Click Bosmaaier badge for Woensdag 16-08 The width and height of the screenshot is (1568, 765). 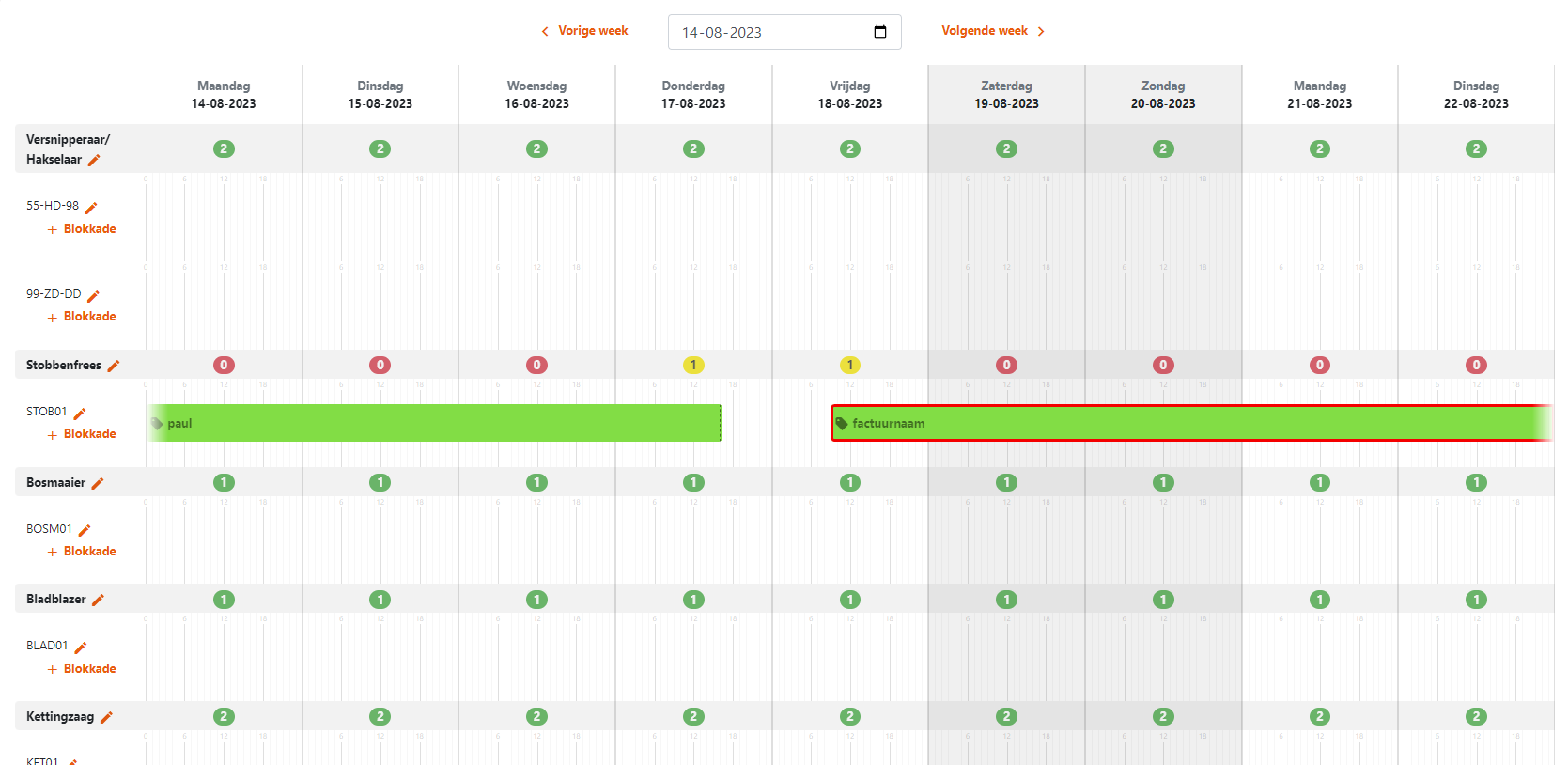[x=536, y=483]
